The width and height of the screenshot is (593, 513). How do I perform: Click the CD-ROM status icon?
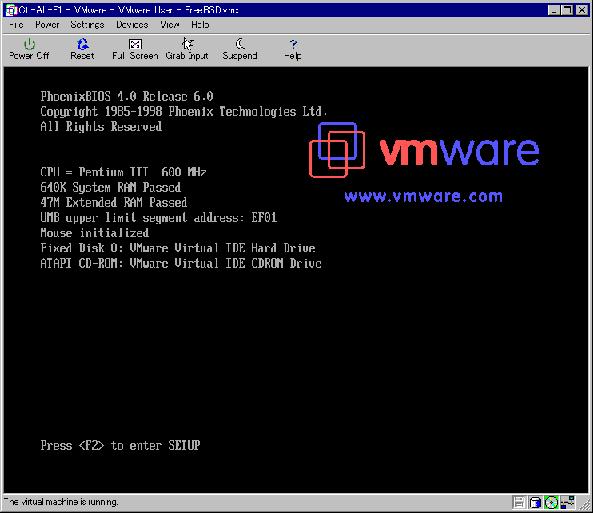(551, 502)
